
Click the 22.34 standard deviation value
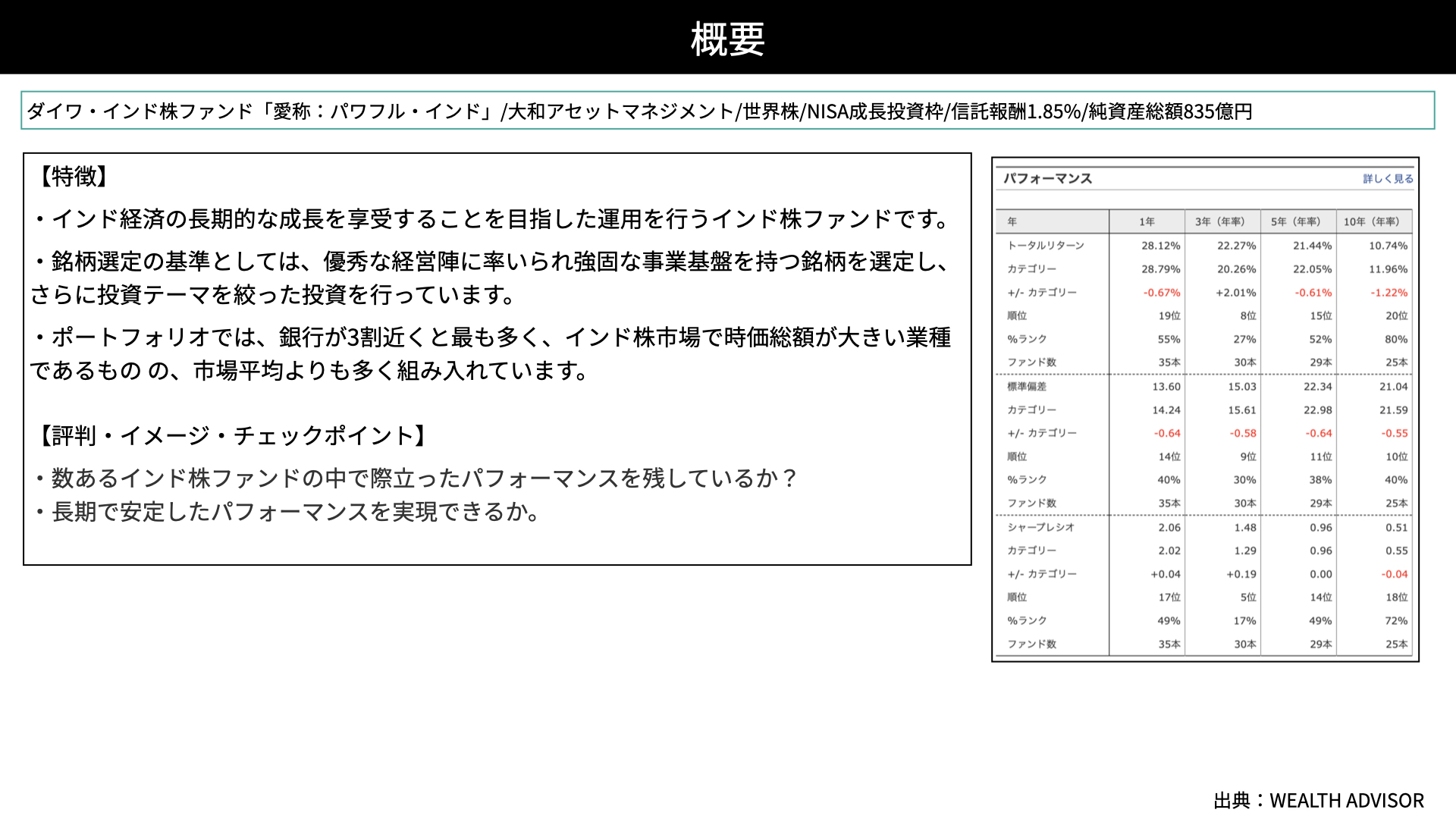point(1319,387)
